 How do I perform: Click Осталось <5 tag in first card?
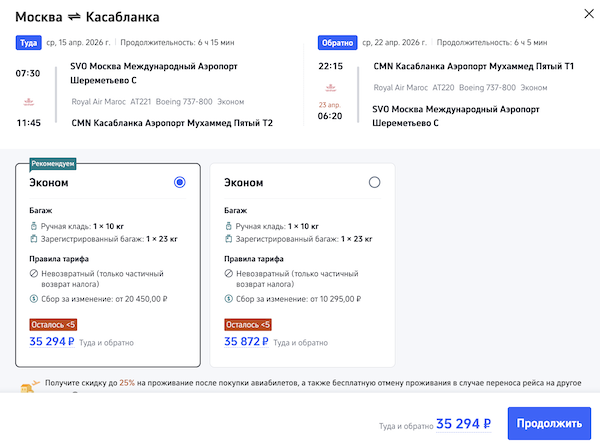pos(52,324)
